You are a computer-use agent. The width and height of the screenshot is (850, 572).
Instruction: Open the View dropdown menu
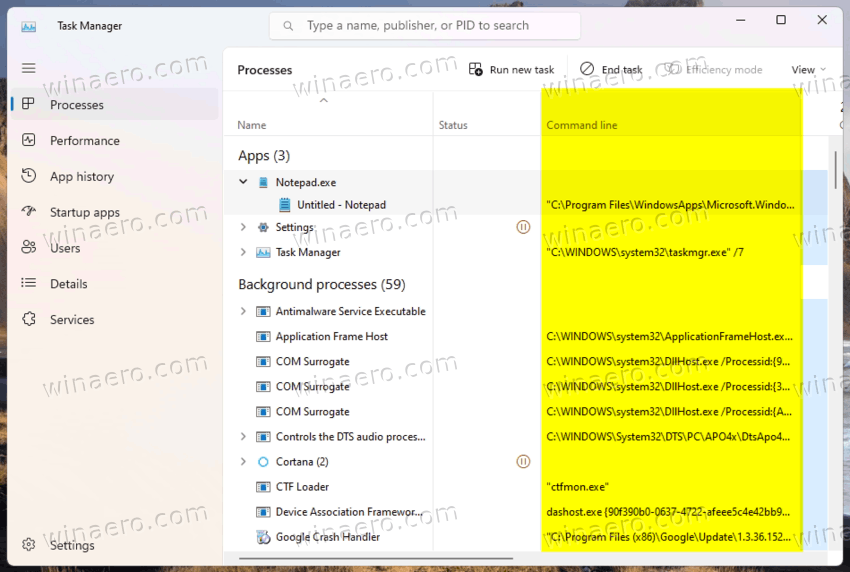click(x=808, y=69)
